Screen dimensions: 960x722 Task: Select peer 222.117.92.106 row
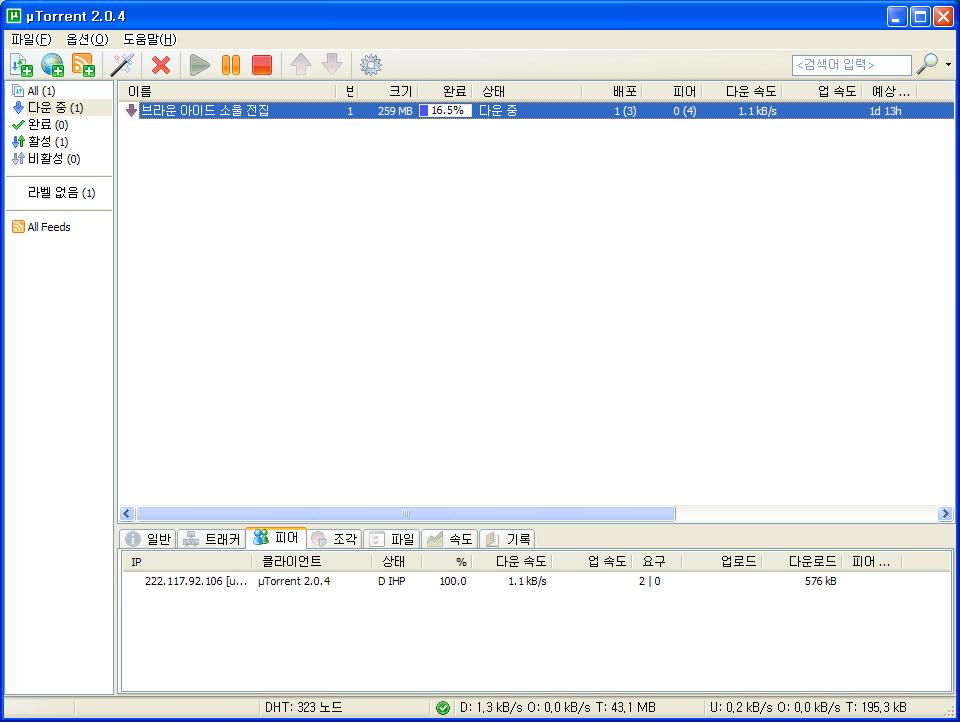coord(536,581)
